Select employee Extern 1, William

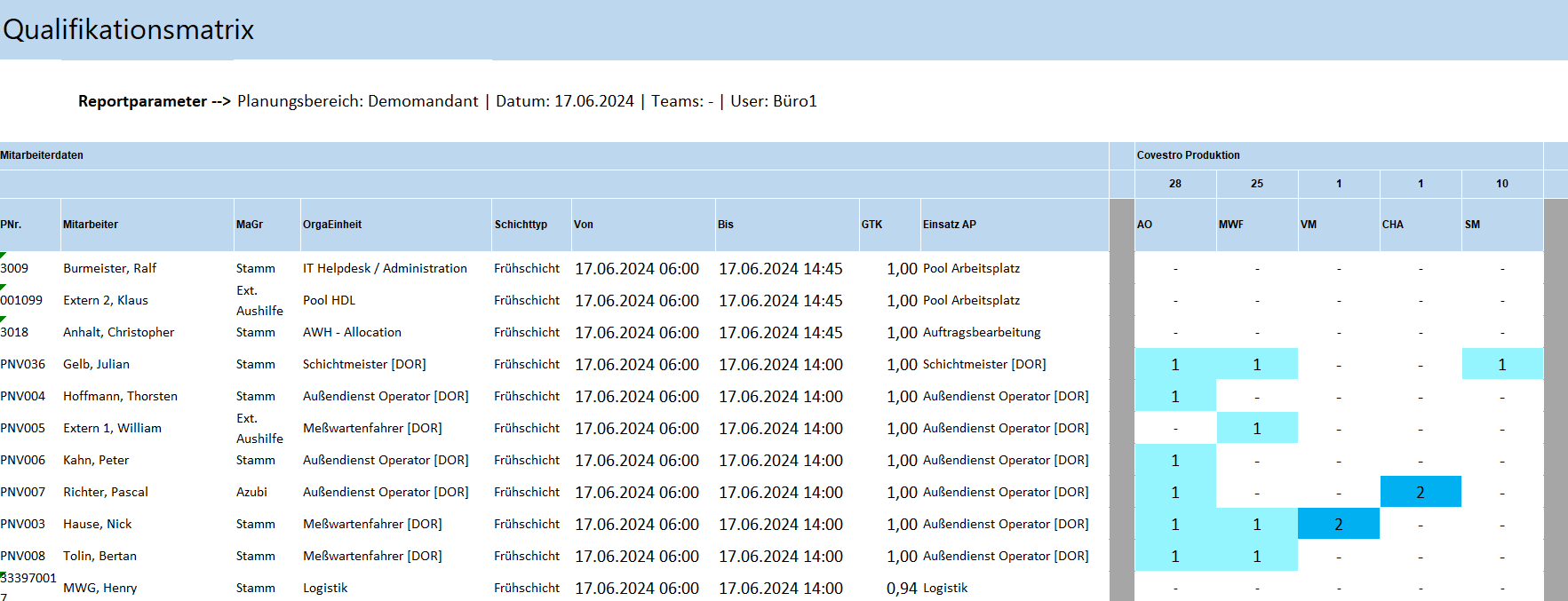point(112,428)
